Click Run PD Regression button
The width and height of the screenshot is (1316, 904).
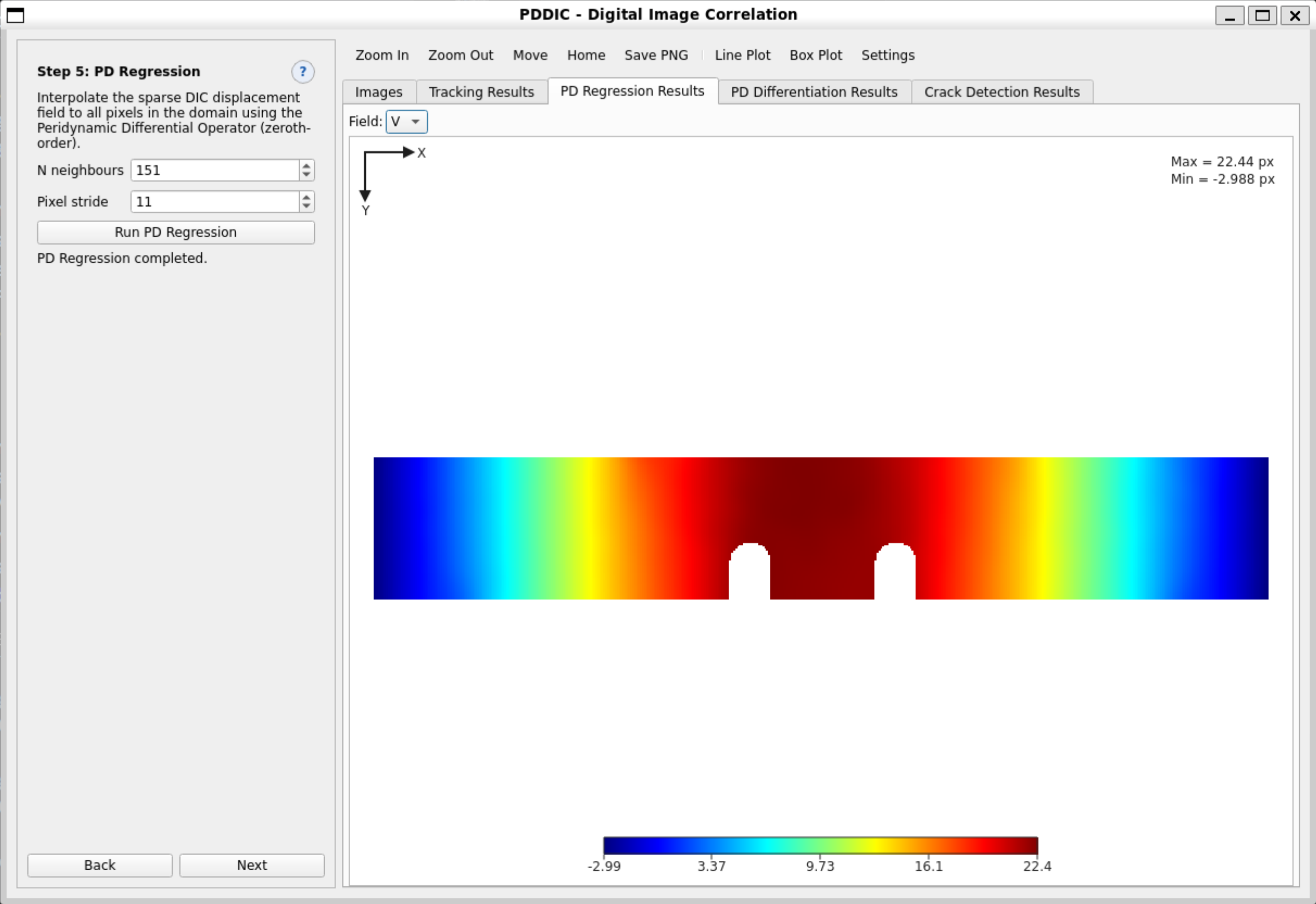click(x=176, y=233)
